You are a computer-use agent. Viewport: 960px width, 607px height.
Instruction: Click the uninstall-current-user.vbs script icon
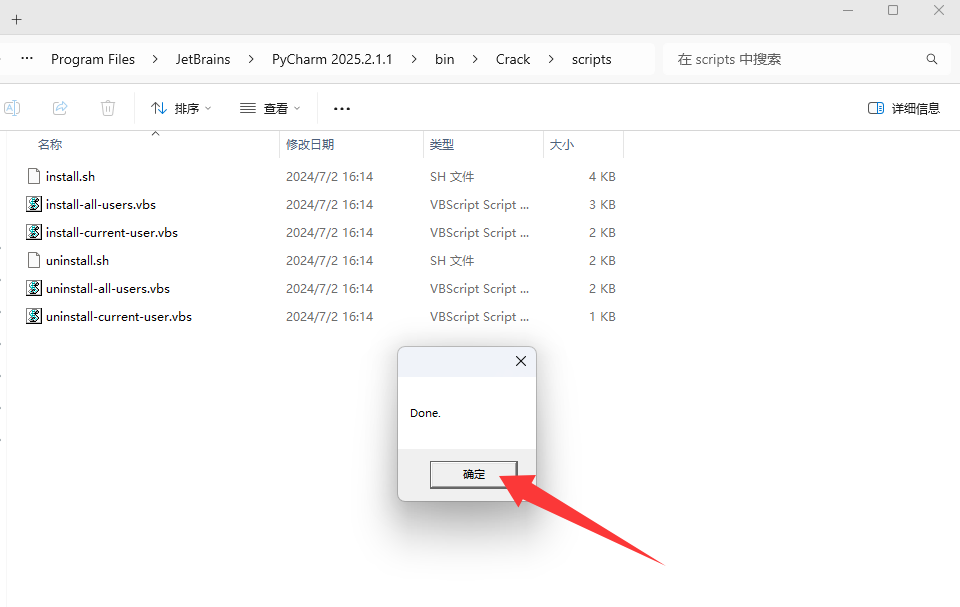pyautogui.click(x=34, y=317)
